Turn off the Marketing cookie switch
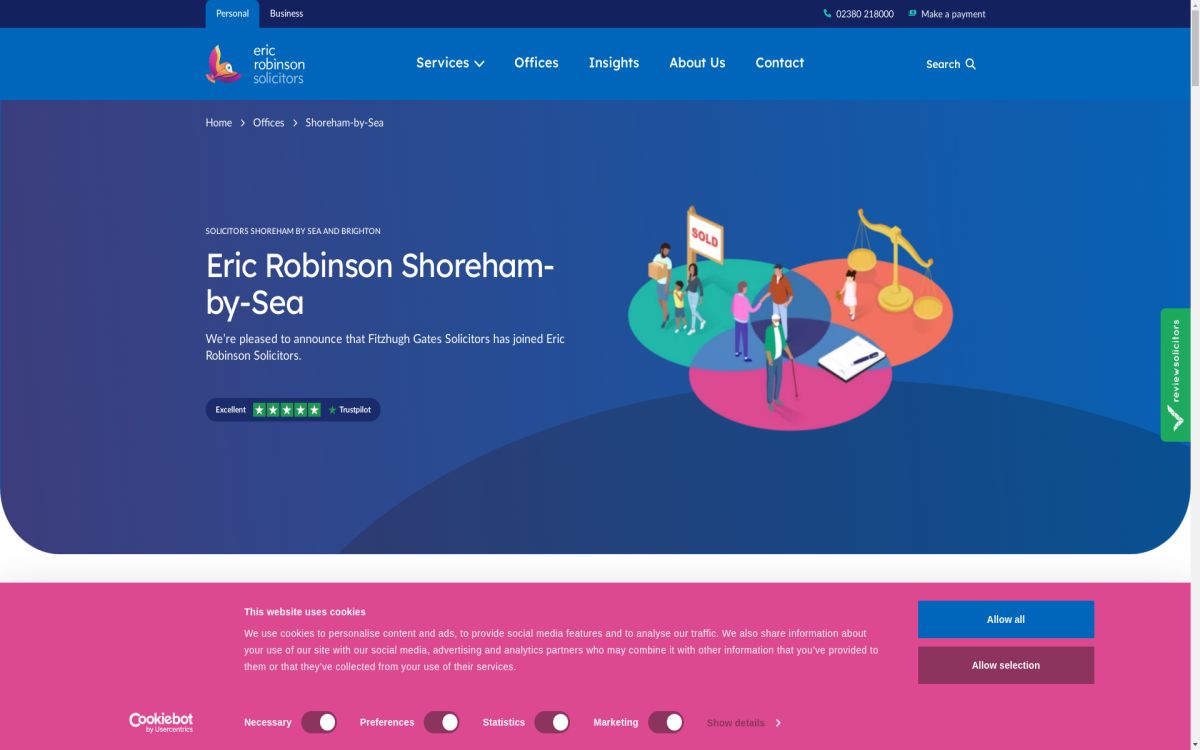 [x=666, y=722]
